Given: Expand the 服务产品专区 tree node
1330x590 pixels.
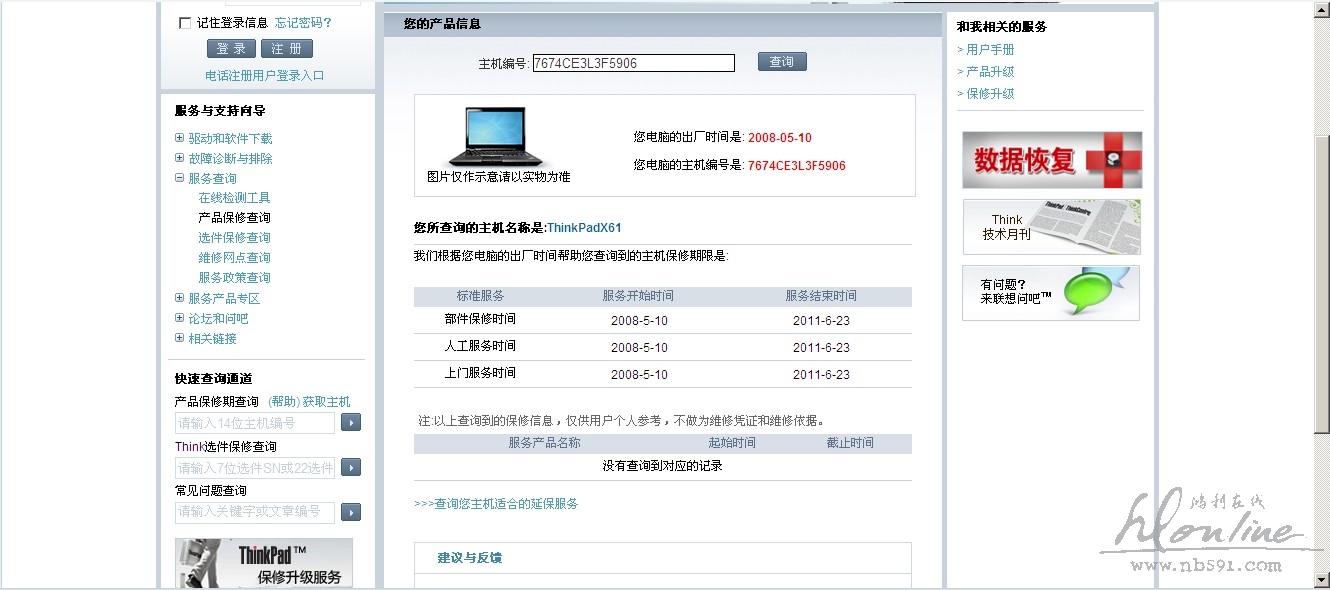Looking at the screenshot, I should coord(180,298).
